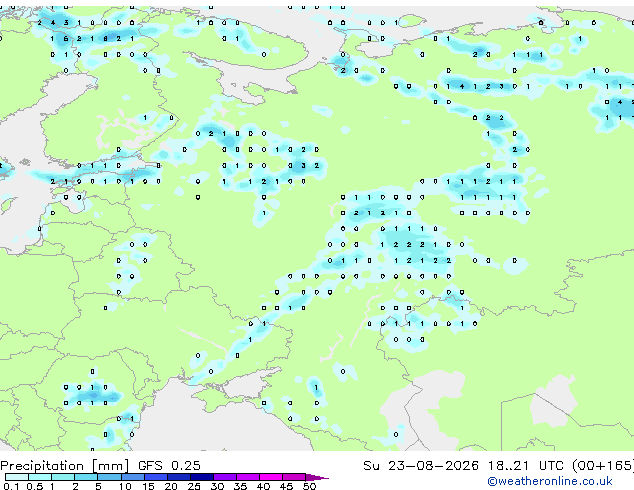Click the "Precipitation [mm]" title text
This screenshot has height=490, width=634.
(64, 466)
